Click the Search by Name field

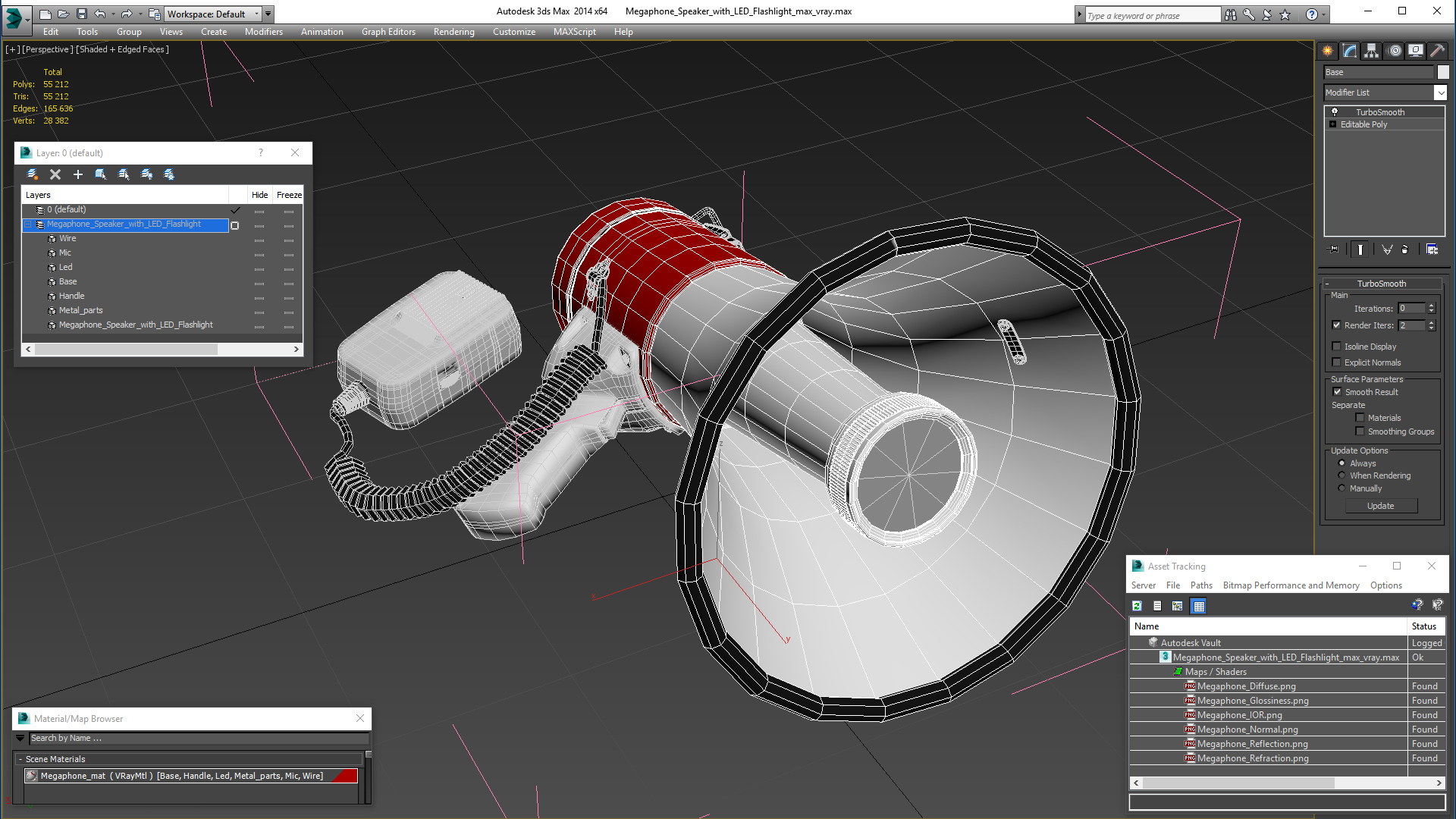(197, 738)
